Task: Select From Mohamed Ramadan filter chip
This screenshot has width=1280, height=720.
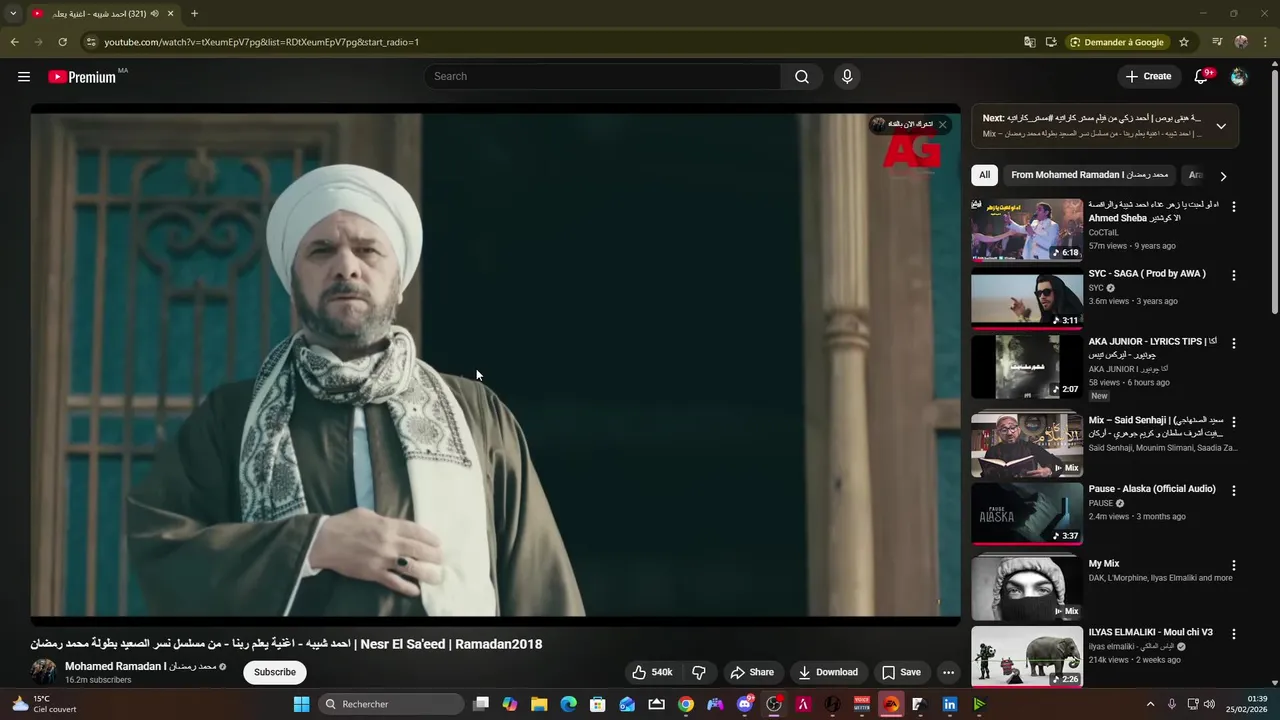Action: click(1089, 175)
